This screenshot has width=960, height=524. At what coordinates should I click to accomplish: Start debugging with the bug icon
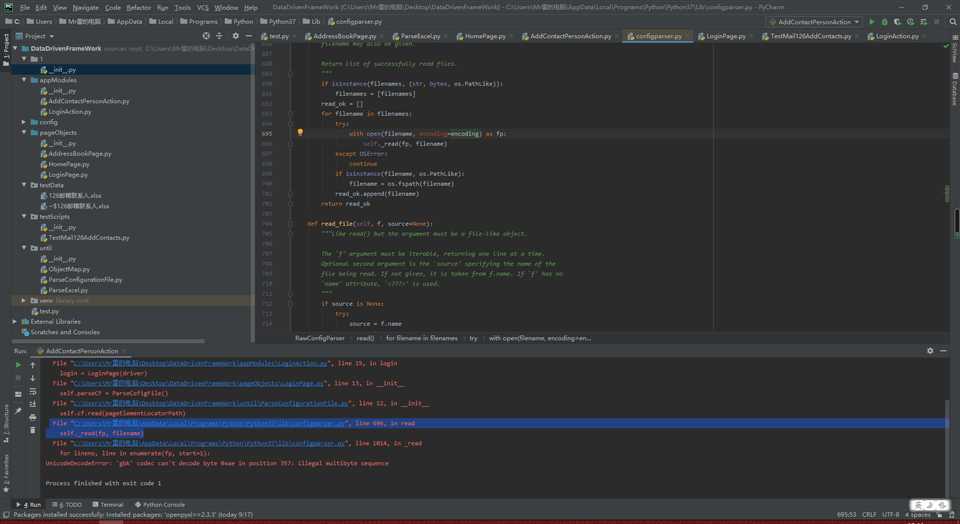[885, 21]
